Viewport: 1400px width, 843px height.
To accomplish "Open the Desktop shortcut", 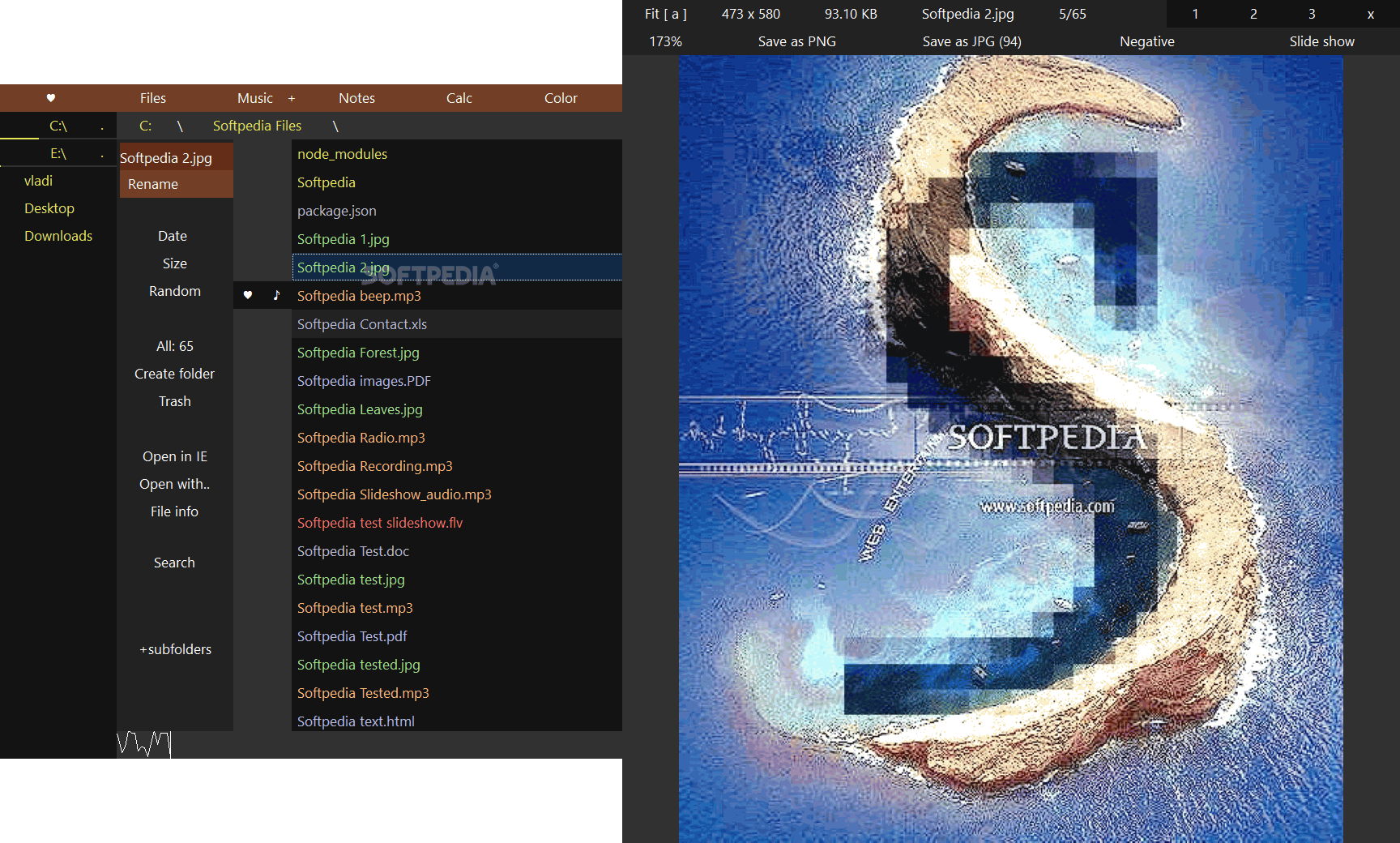I will coord(49,208).
